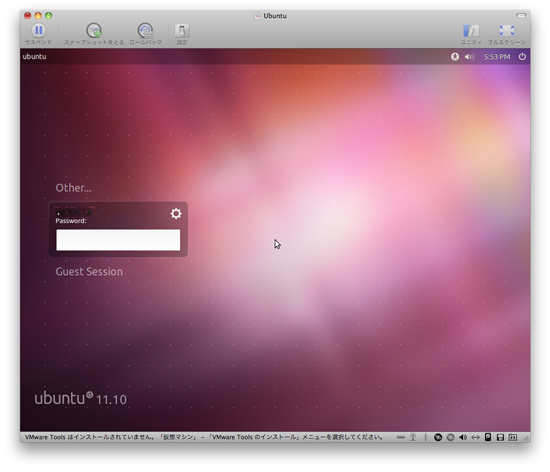Image resolution: width=550 pixels, height=472 pixels.
Task: Click the network adapter arrows icon
Action: [x=475, y=437]
